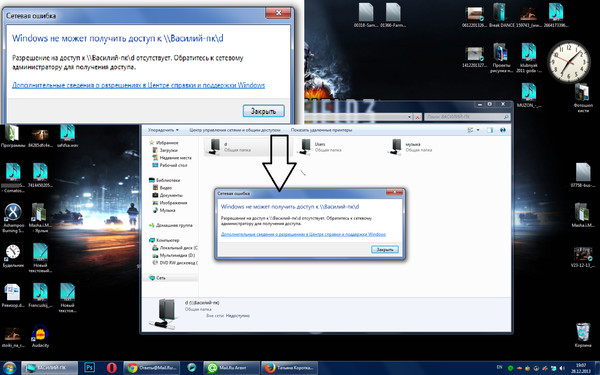Click the analog clock desktop gadget
Screen dimensions: 600x375
coord(568,61)
